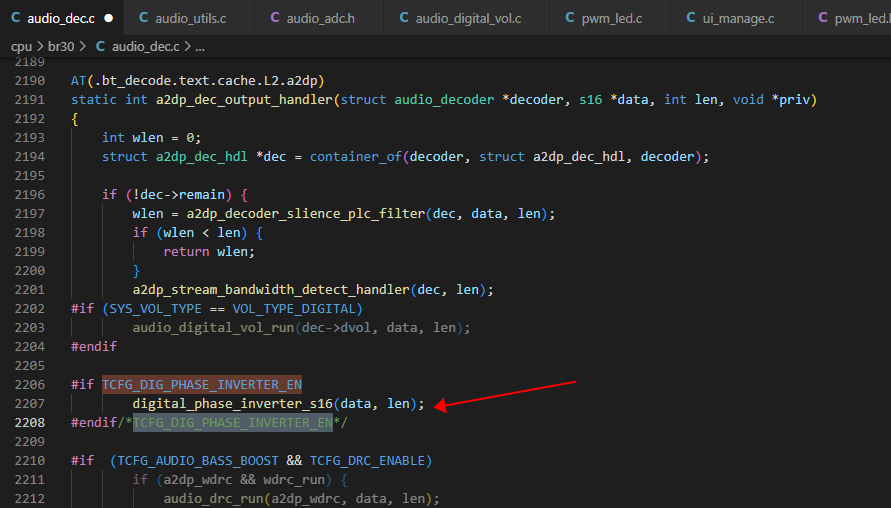Image resolution: width=891 pixels, height=508 pixels.
Task: Click '#endif' on line 2204
Action: pos(94,347)
